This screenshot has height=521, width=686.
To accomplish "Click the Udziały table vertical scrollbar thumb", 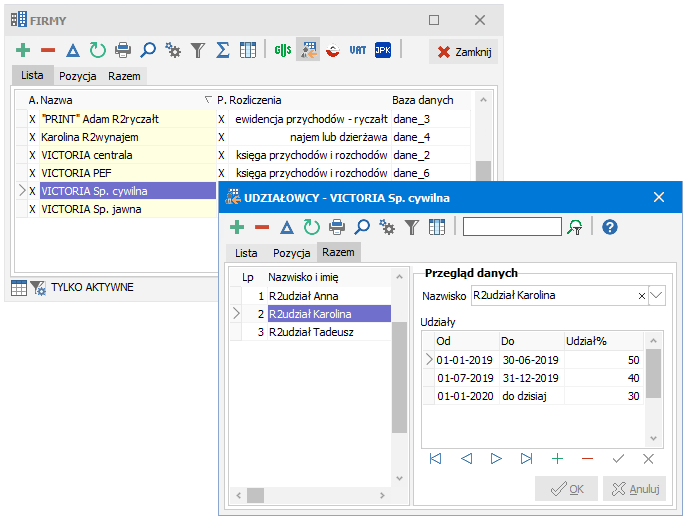I will (653, 373).
